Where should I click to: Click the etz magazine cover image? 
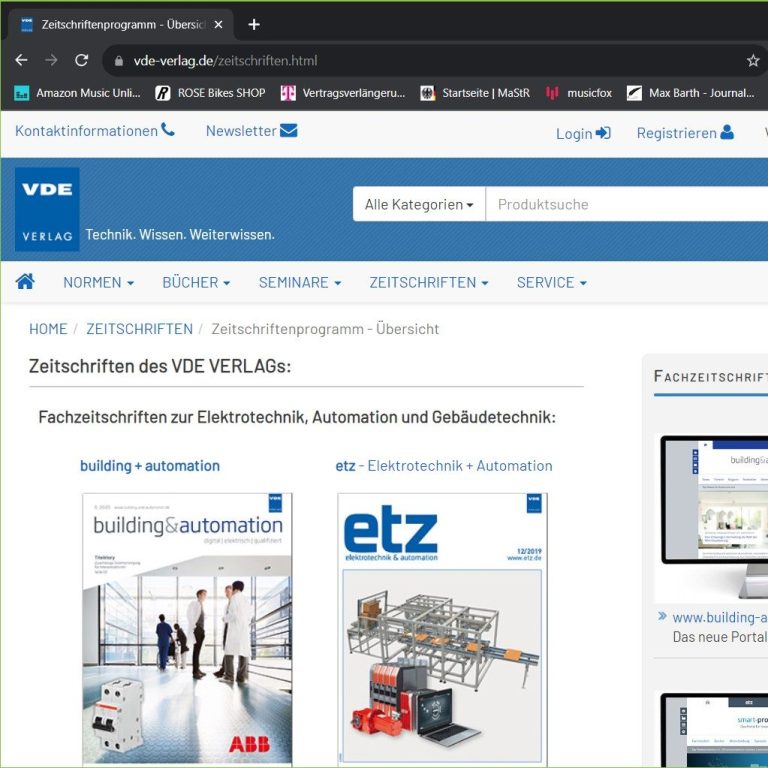[442, 630]
